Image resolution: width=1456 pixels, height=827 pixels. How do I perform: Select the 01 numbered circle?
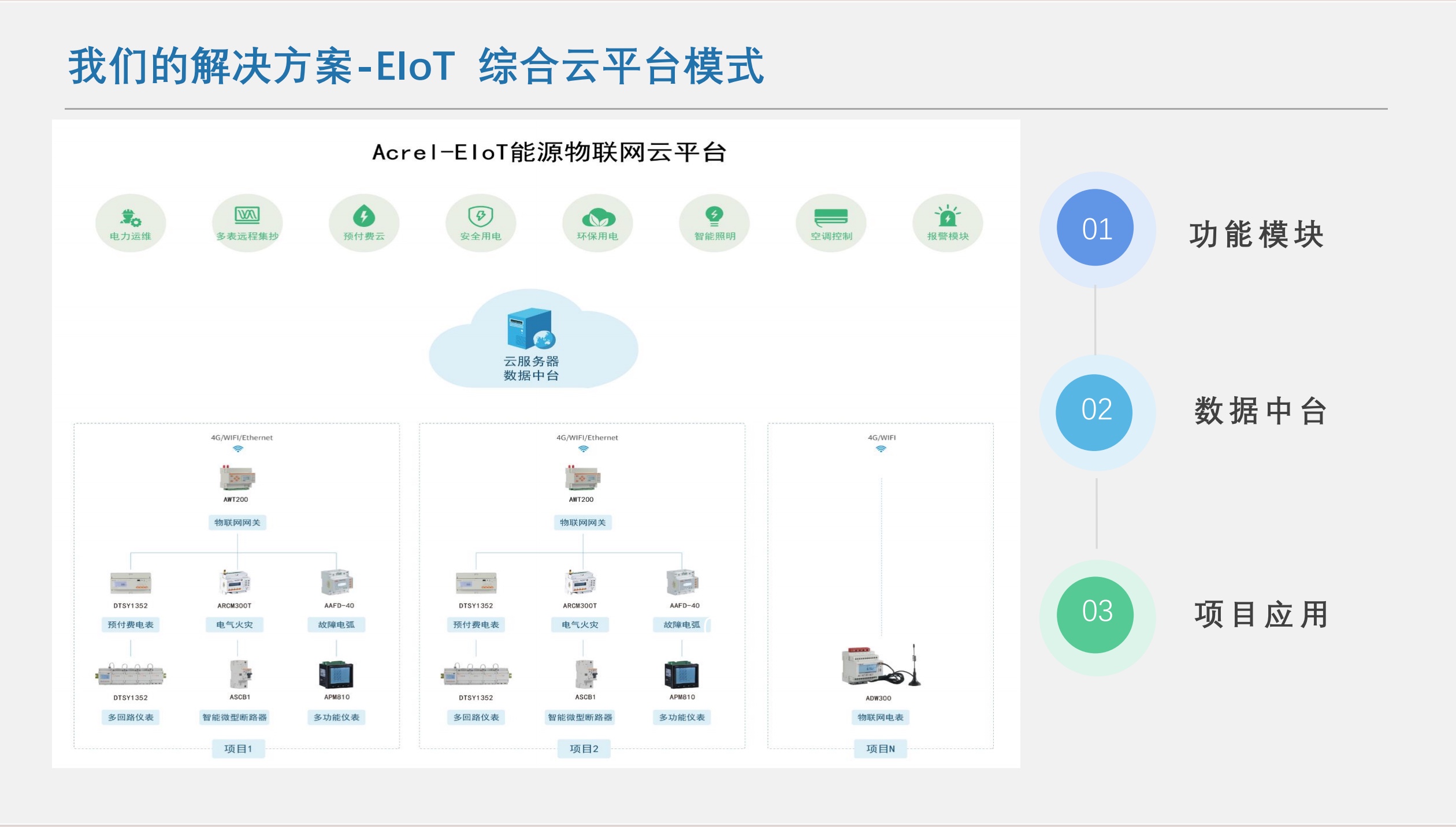click(1095, 228)
